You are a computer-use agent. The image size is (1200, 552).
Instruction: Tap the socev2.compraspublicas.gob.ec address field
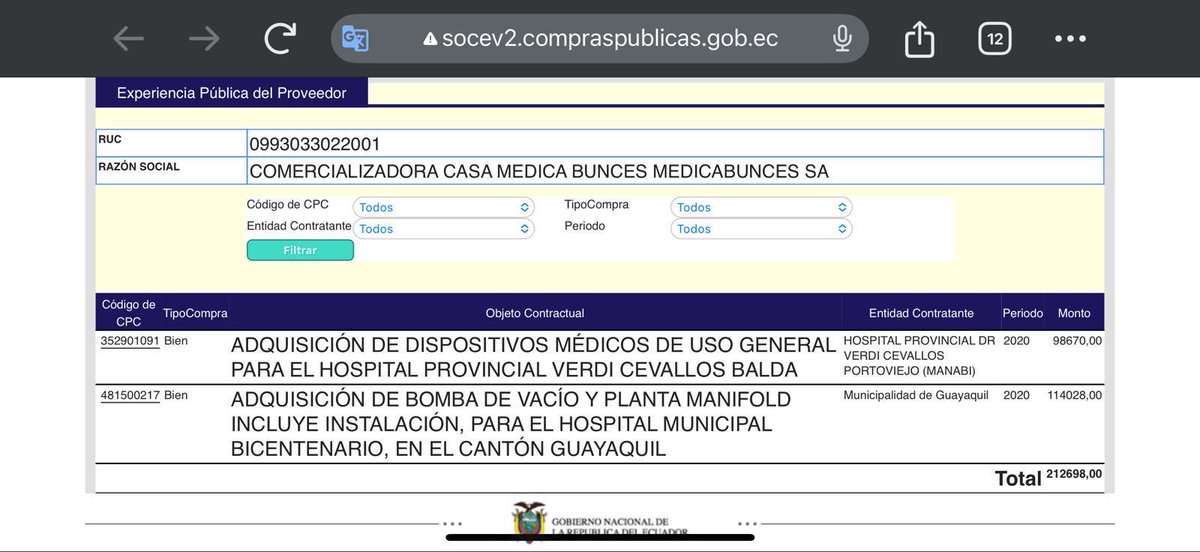pos(600,39)
